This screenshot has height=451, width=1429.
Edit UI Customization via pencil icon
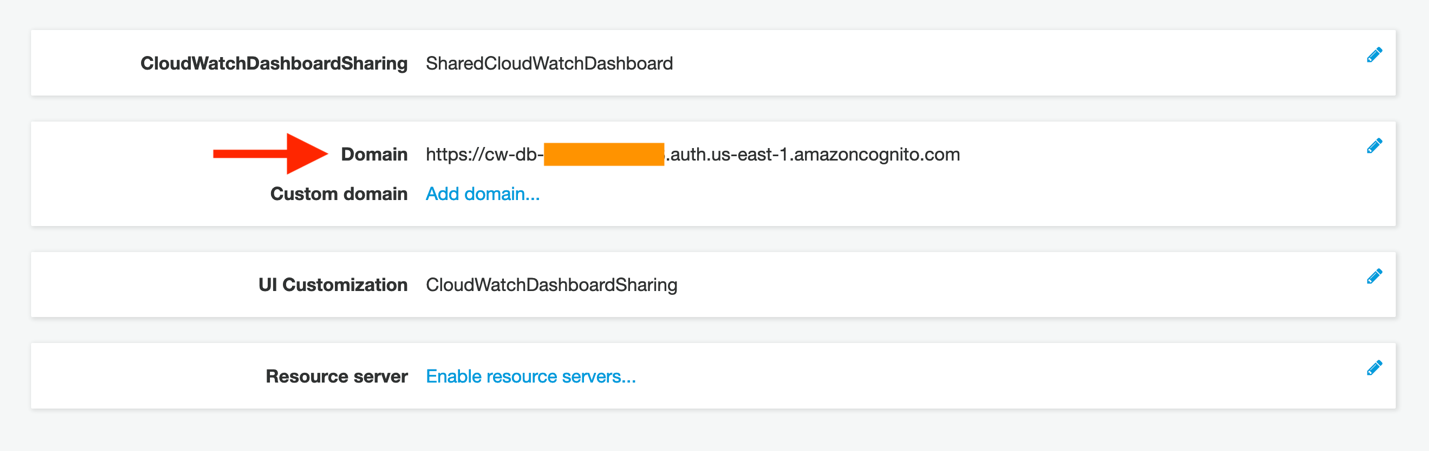pos(1374,276)
